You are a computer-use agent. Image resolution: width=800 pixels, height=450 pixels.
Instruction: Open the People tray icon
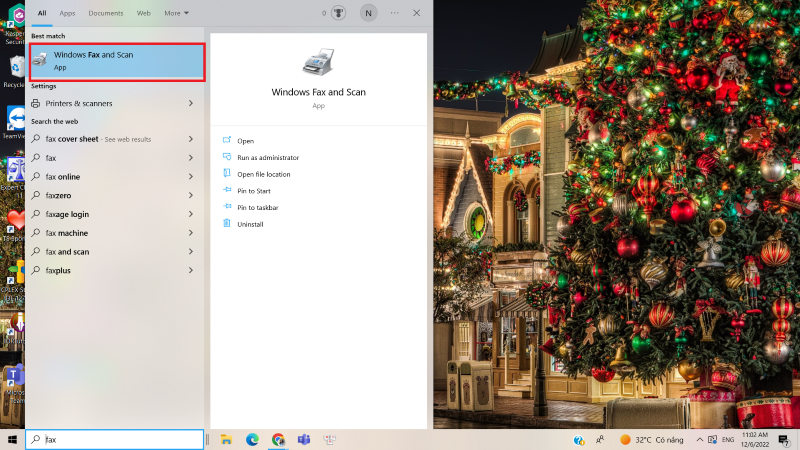(x=601, y=439)
